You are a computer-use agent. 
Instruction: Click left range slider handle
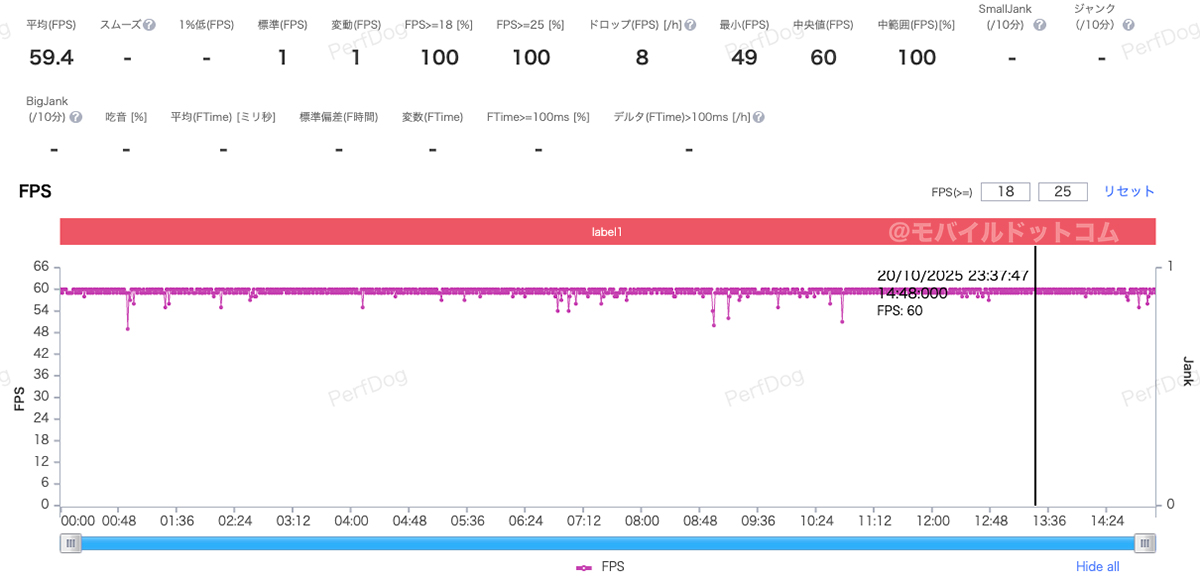pos(70,543)
